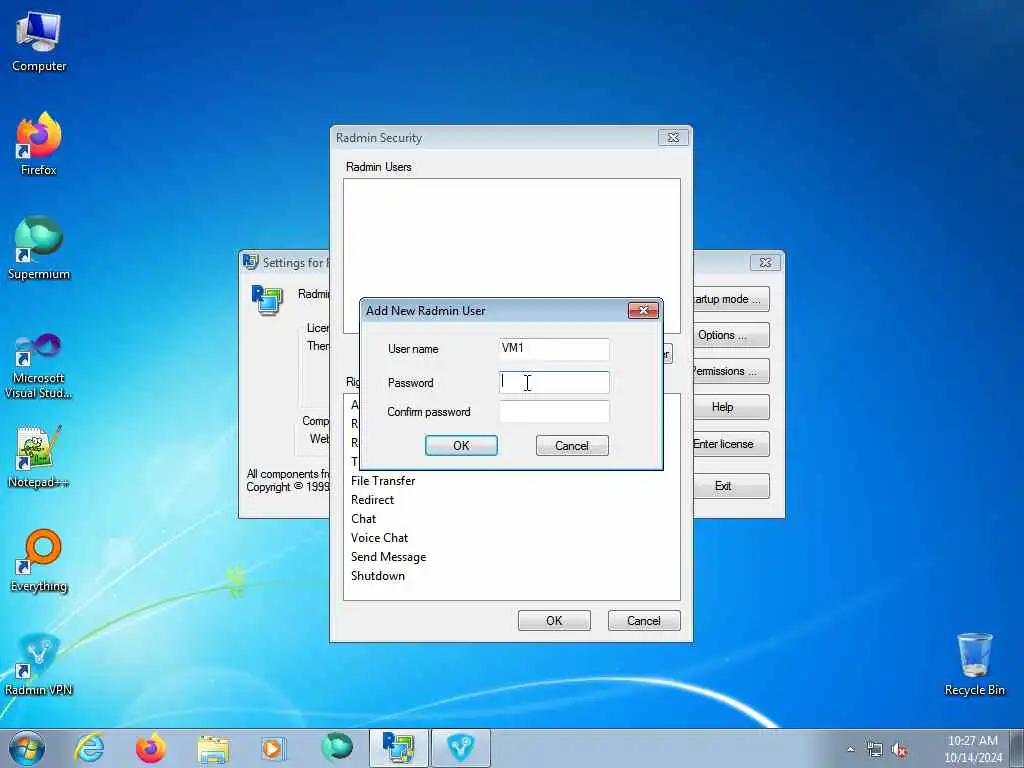The height and width of the screenshot is (768, 1024).
Task: Open Options in the Settings window
Action: coord(731,335)
